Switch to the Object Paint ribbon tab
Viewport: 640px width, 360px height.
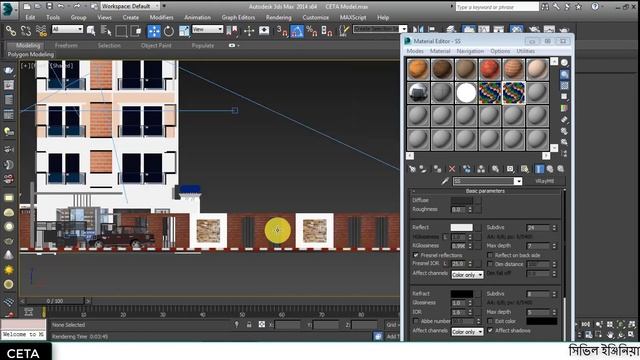(x=156, y=45)
